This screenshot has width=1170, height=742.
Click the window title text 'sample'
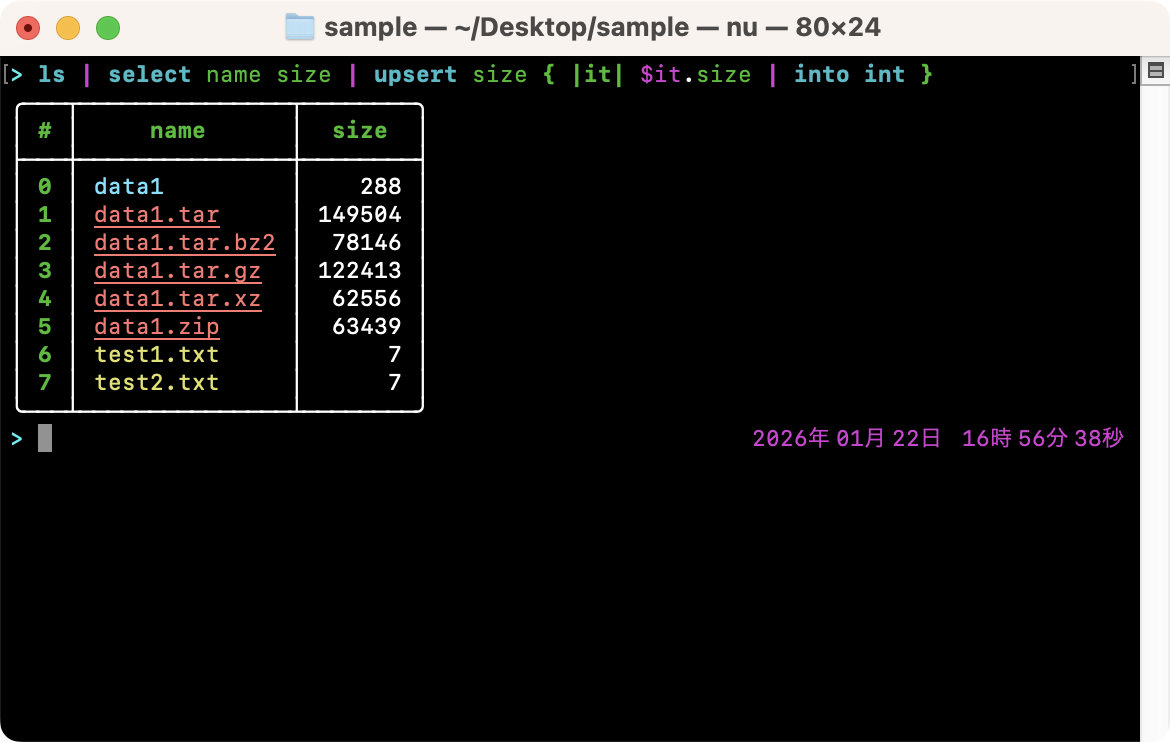point(369,27)
